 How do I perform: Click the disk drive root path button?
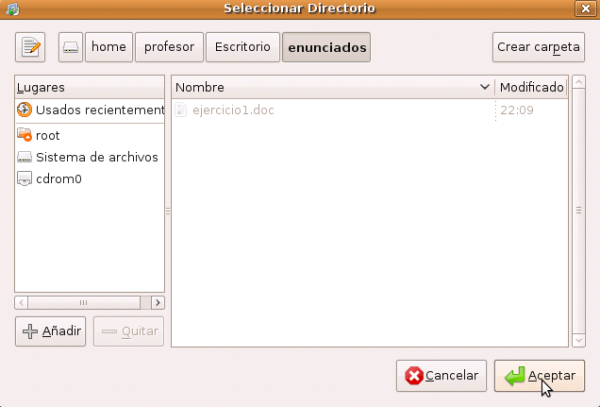coord(70,47)
